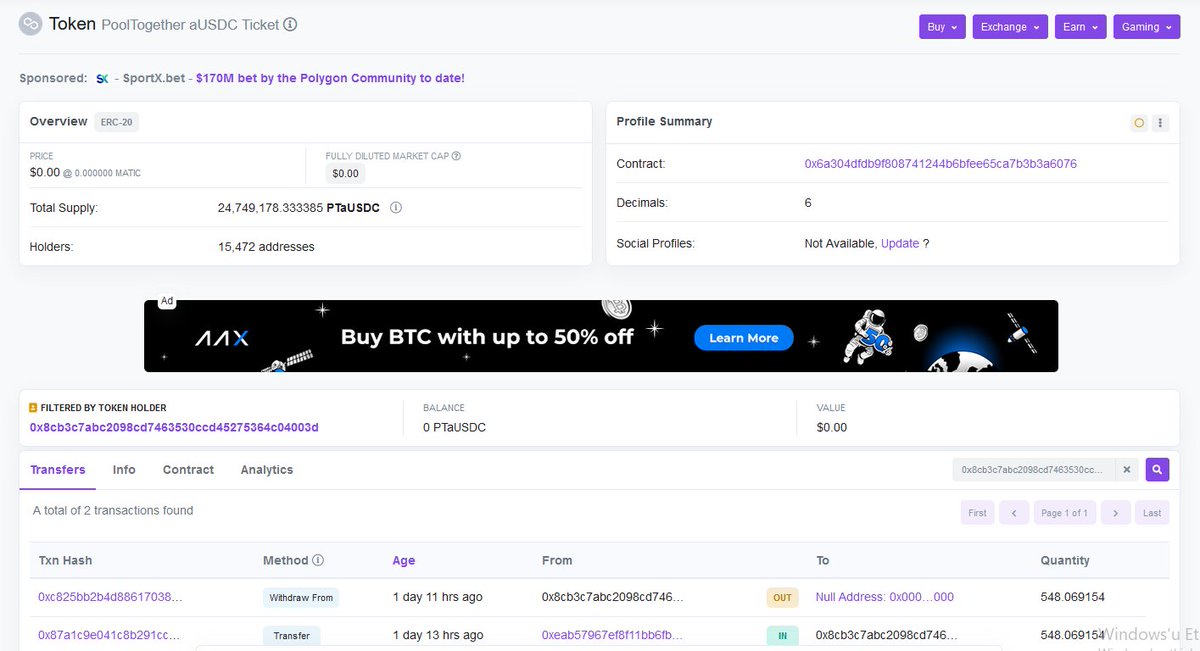The width and height of the screenshot is (1200, 651).
Task: Click the market cap help icon
Action: click(456, 156)
